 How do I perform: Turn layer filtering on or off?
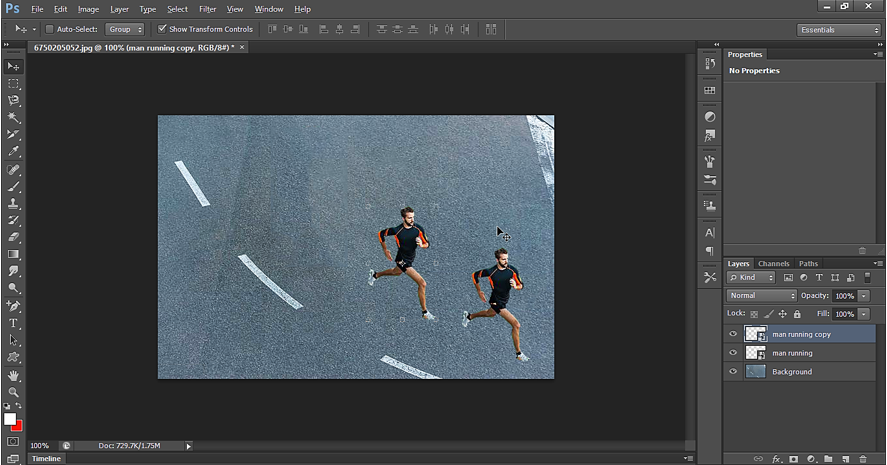click(868, 277)
